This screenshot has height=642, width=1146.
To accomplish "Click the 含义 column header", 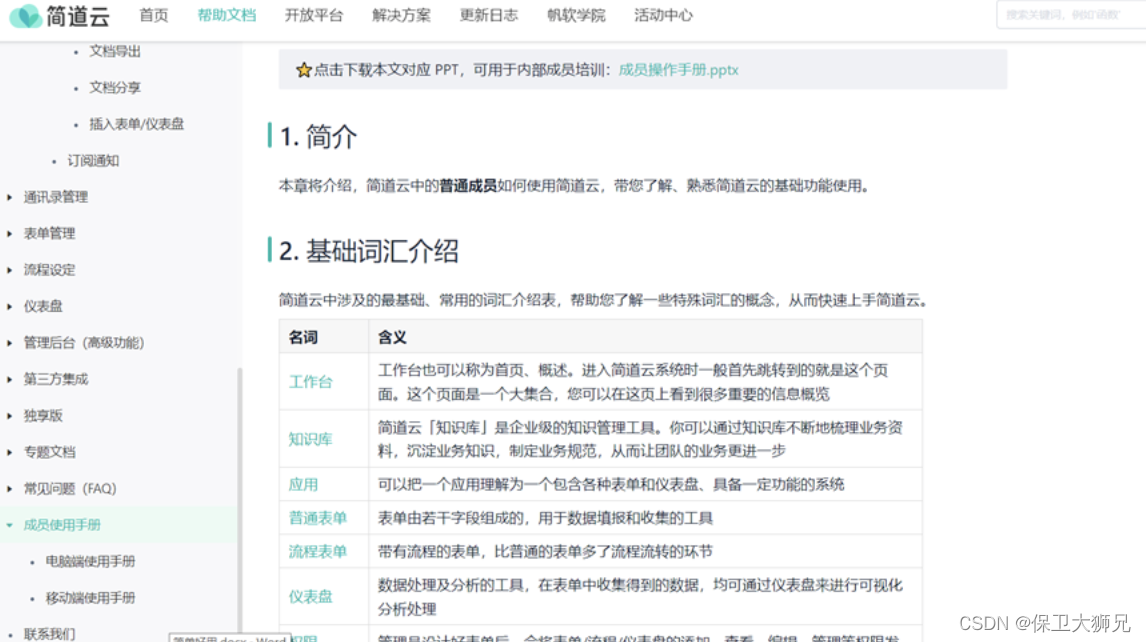I will pyautogui.click(x=392, y=337).
